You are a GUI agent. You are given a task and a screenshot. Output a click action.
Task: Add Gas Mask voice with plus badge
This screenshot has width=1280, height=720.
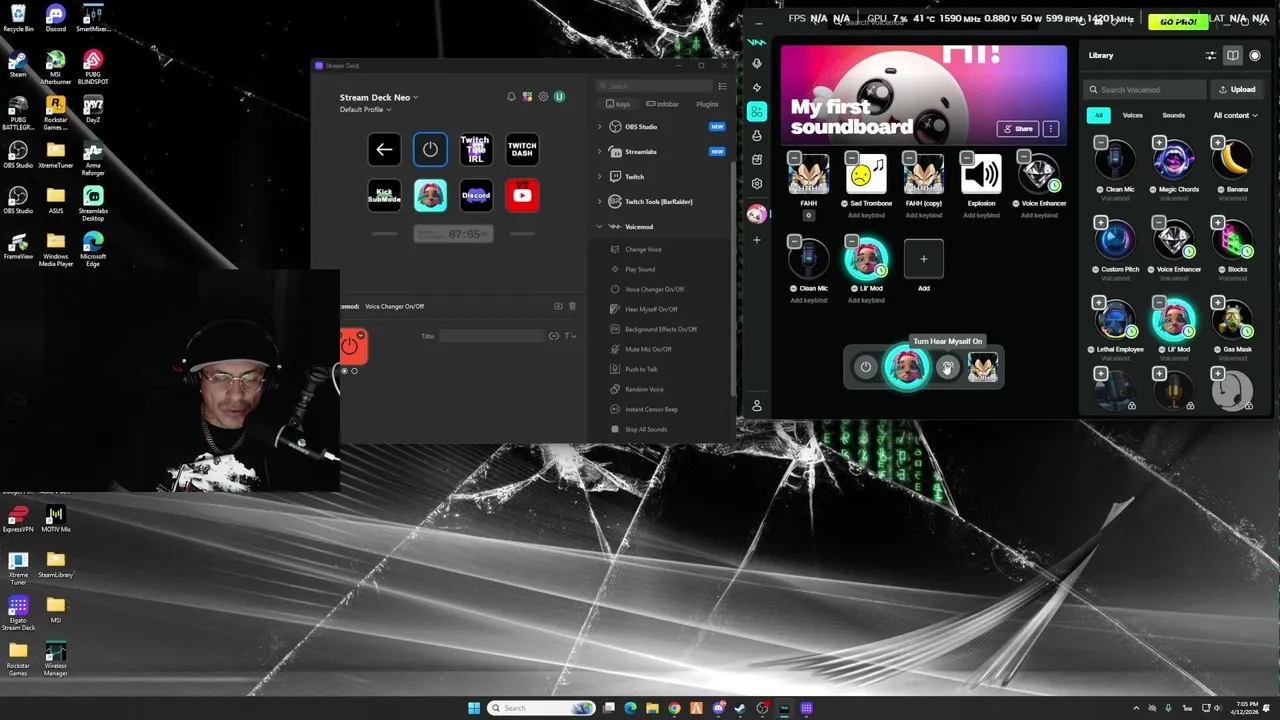pos(1218,303)
